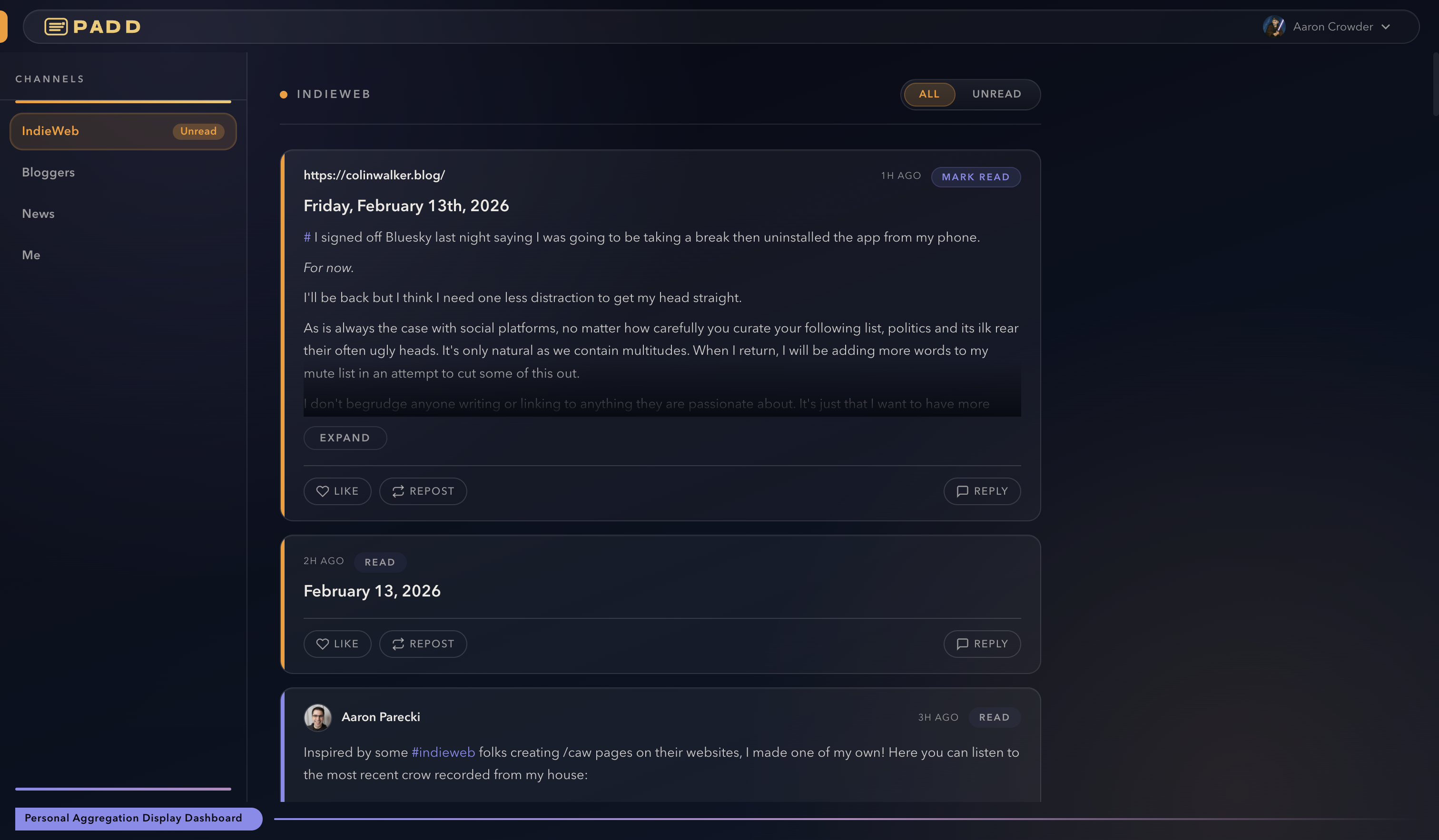
Task: Click Aaron Parecki's avatar photo
Action: pyautogui.click(x=317, y=717)
